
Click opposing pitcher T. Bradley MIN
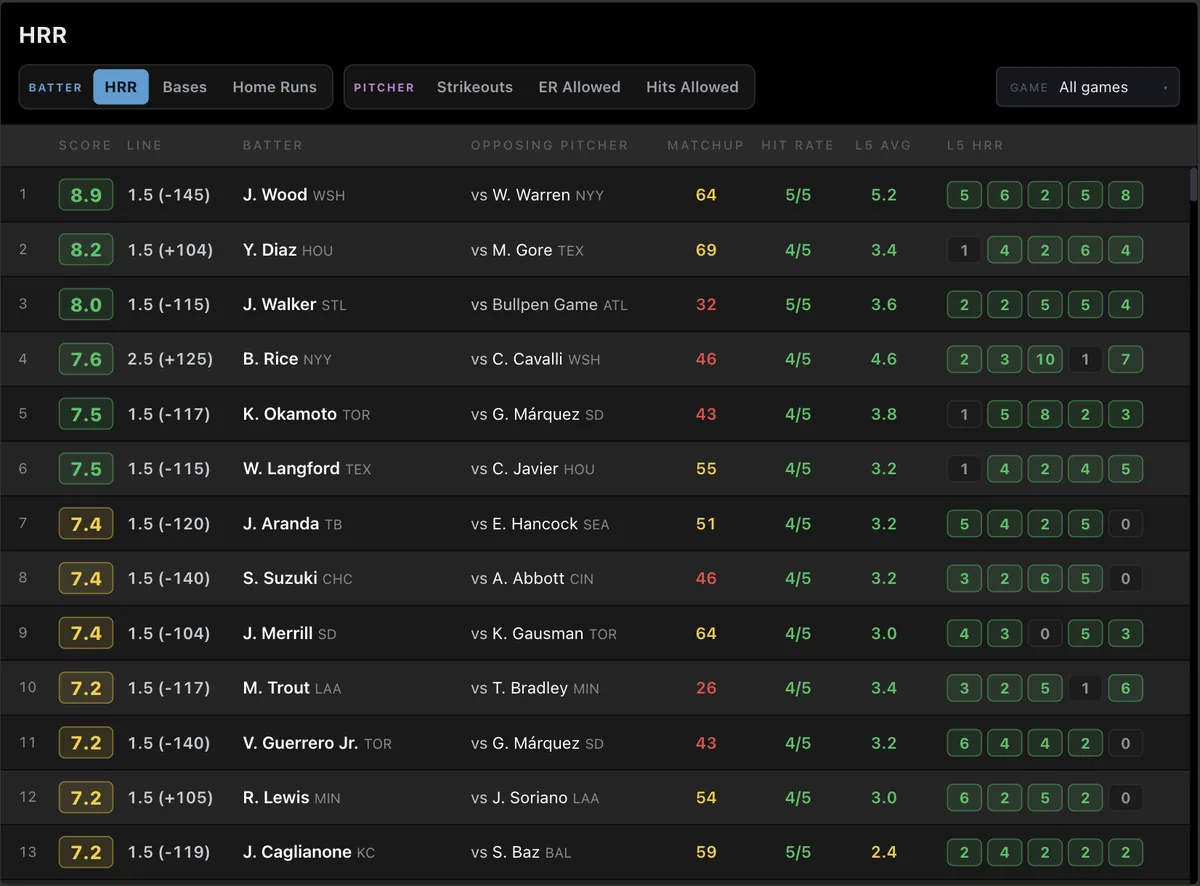click(x=536, y=688)
